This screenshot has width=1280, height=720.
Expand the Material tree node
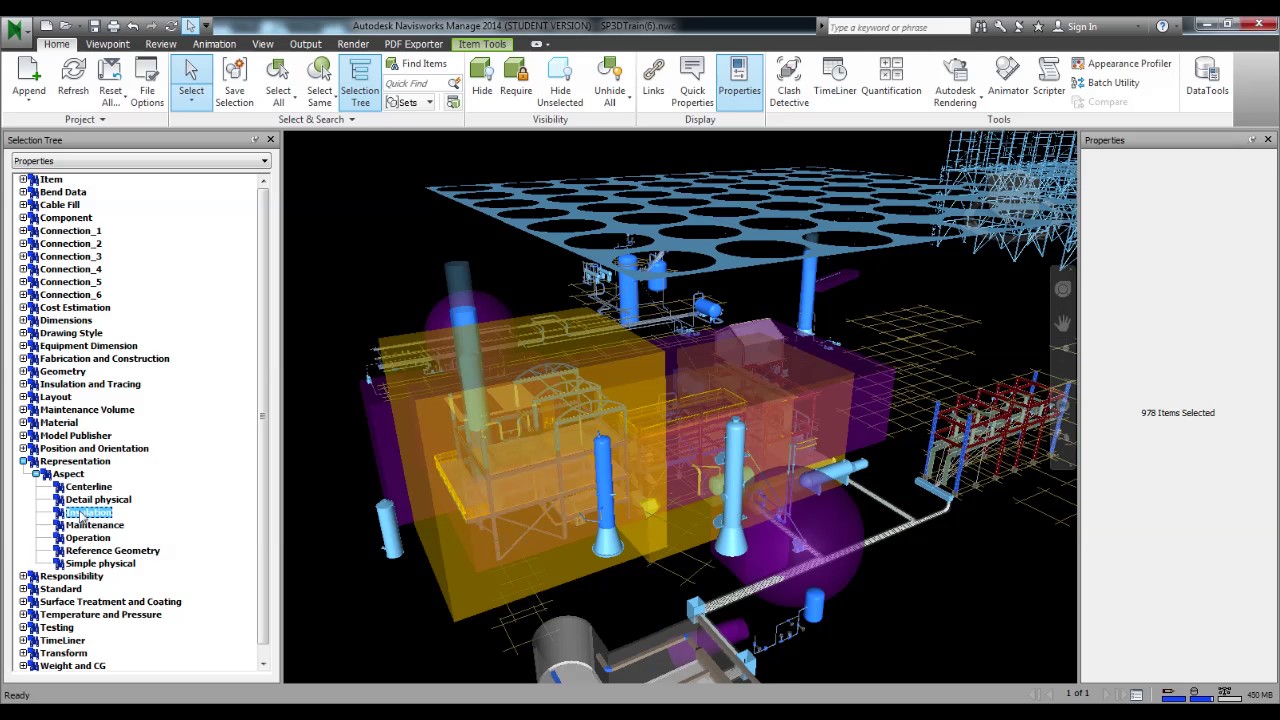(23, 423)
